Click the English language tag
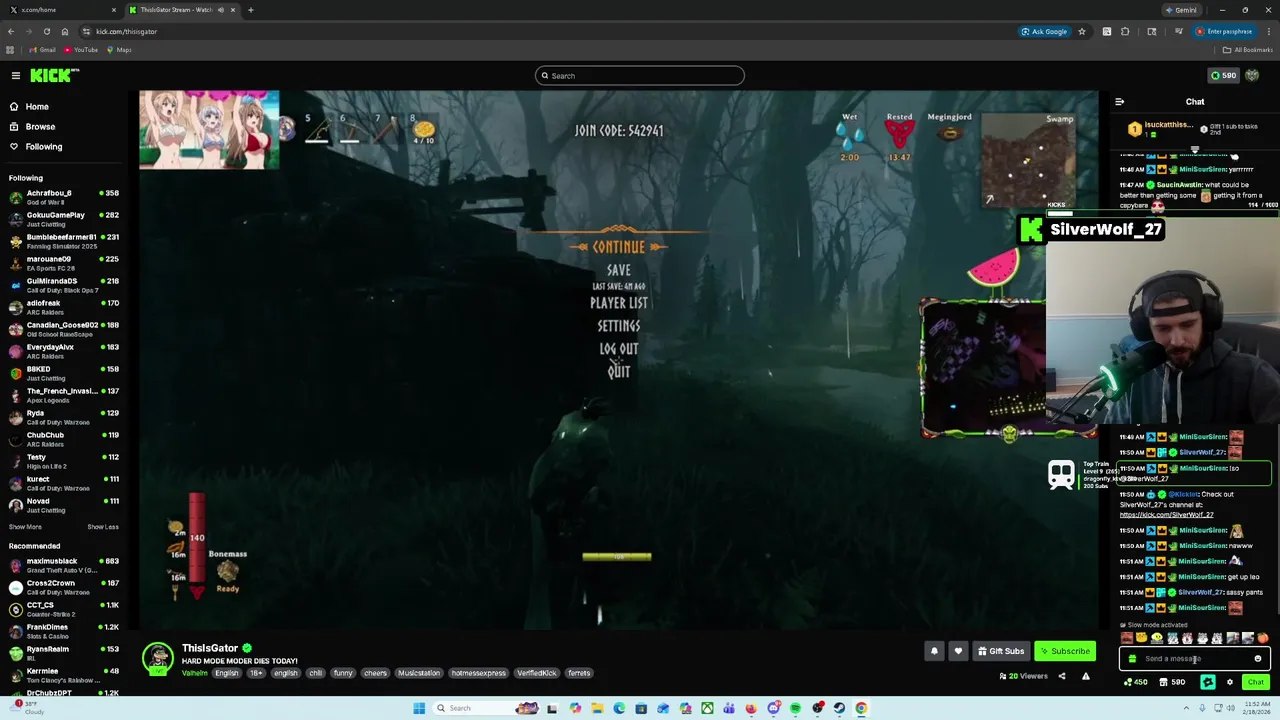The height and width of the screenshot is (720, 1280). (x=227, y=673)
